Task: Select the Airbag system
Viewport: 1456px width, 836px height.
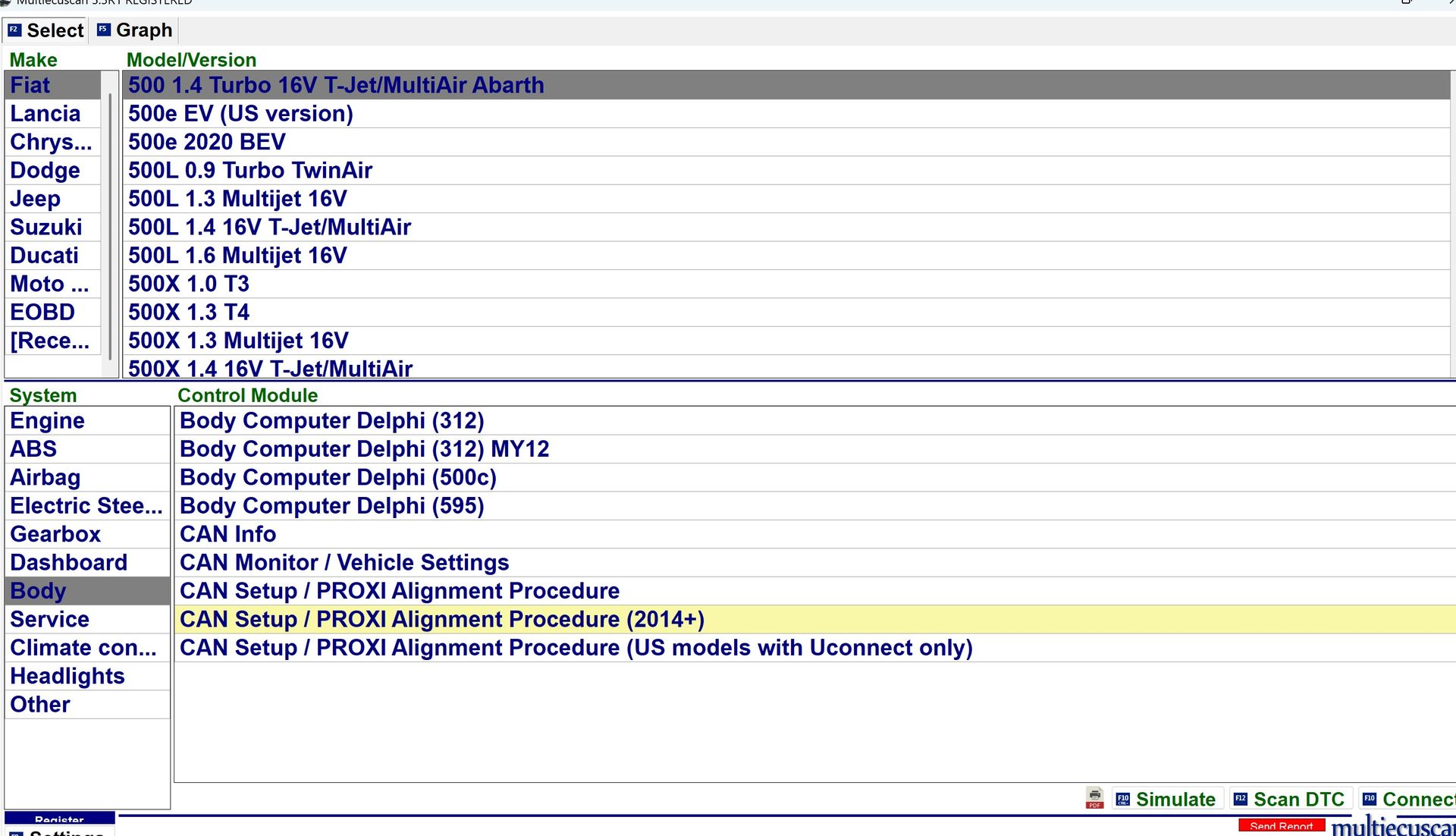Action: (x=45, y=478)
